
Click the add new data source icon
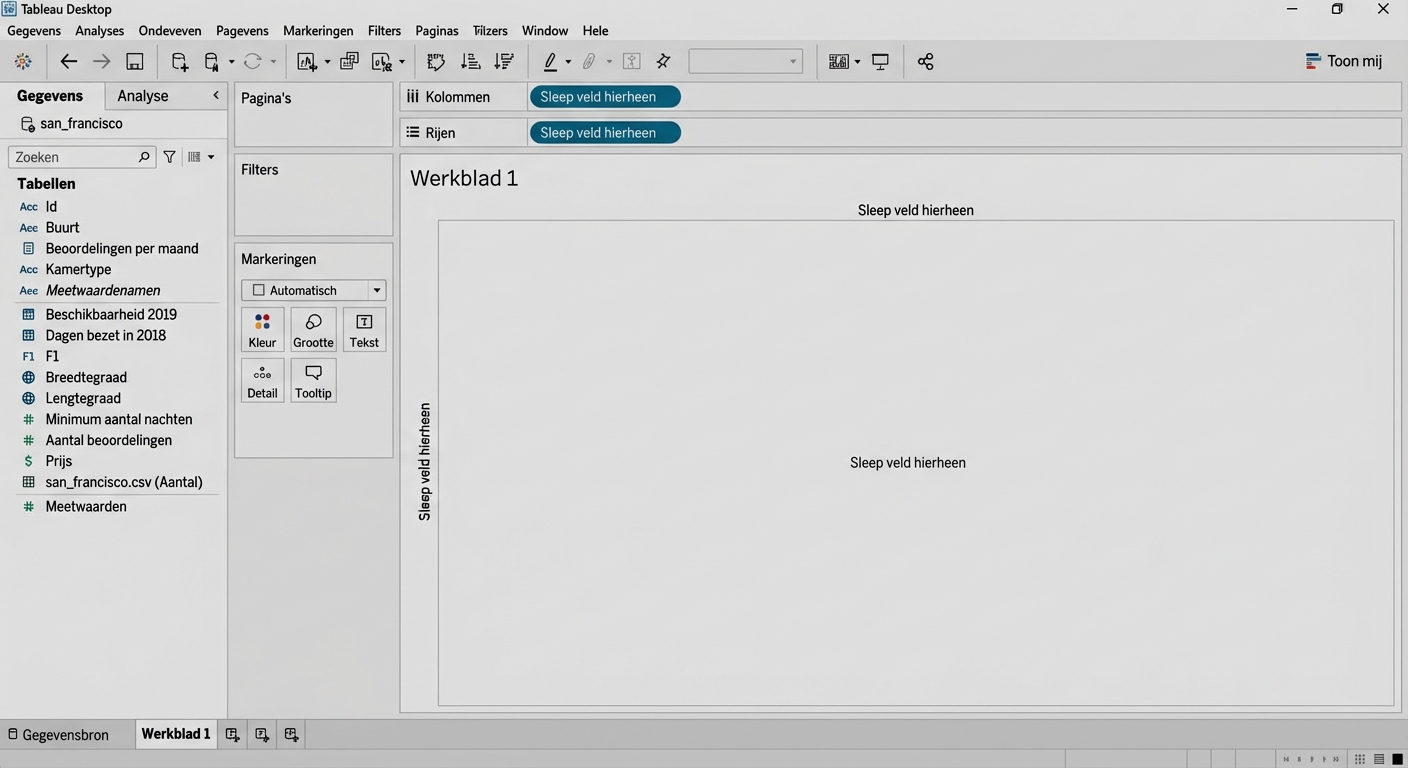[x=180, y=62]
